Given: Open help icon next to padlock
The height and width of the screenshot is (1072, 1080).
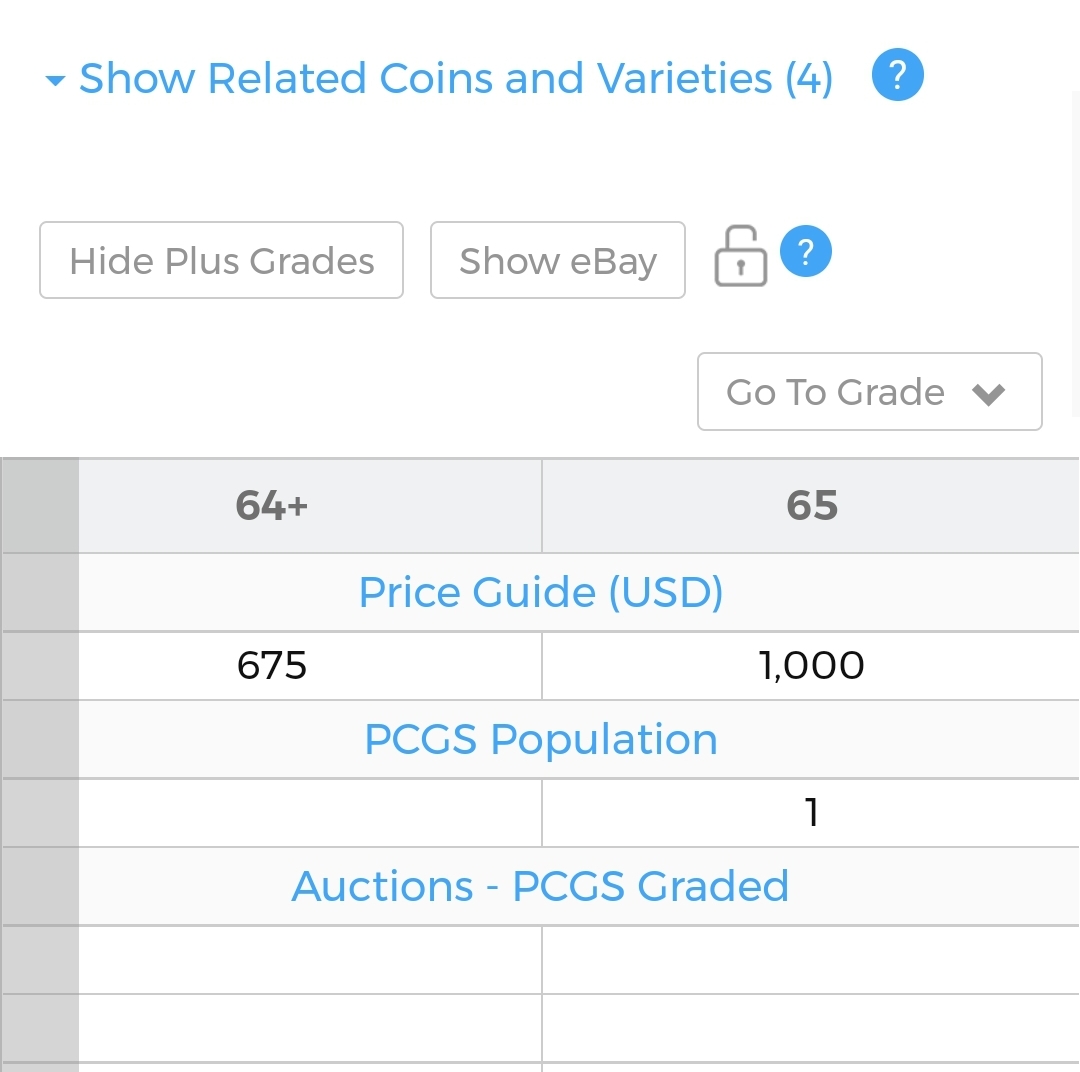Looking at the screenshot, I should click(806, 251).
